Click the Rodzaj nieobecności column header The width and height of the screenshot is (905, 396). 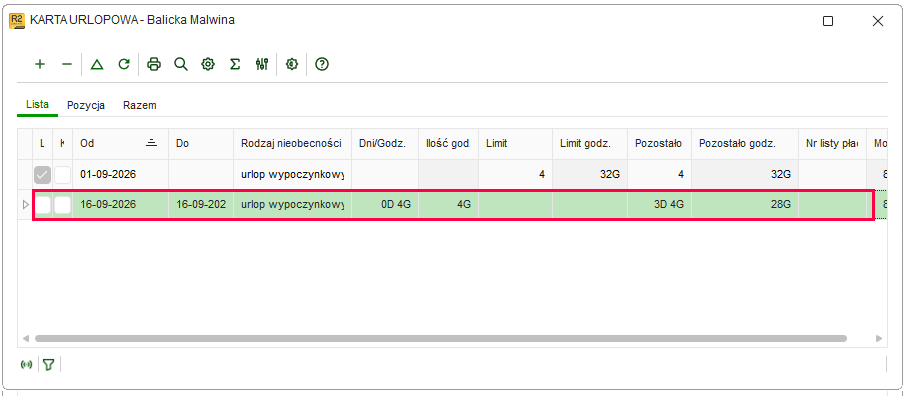click(292, 144)
